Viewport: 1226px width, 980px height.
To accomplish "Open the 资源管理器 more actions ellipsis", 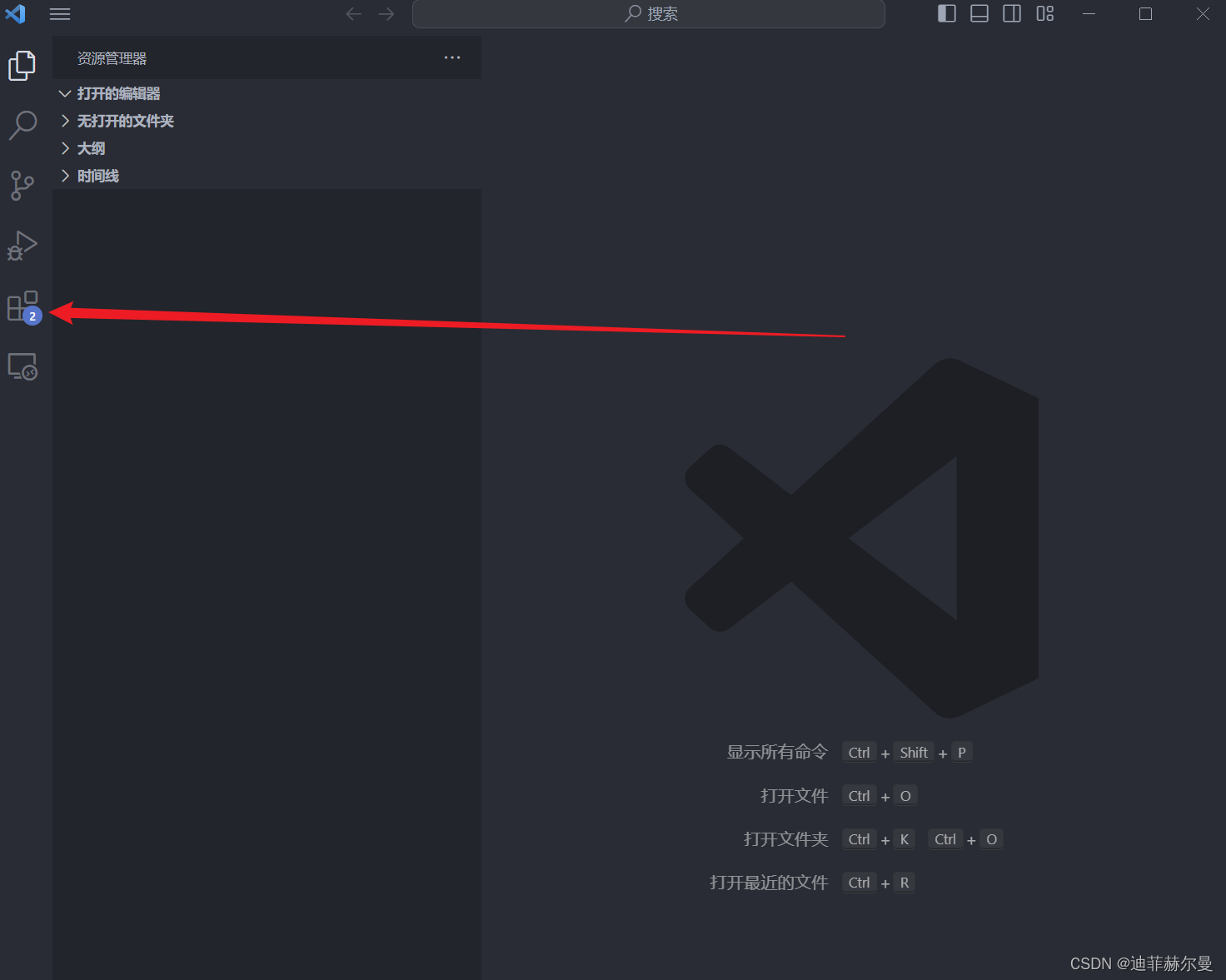I will pos(452,57).
